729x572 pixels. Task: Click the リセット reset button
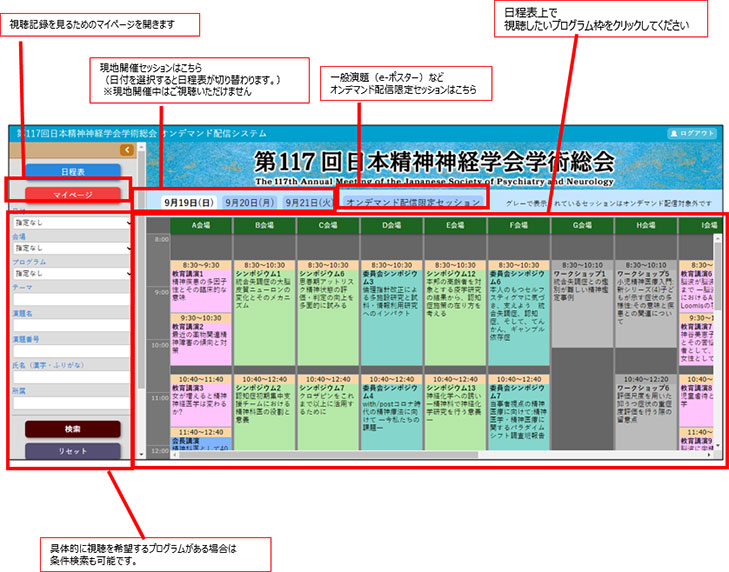(73, 451)
